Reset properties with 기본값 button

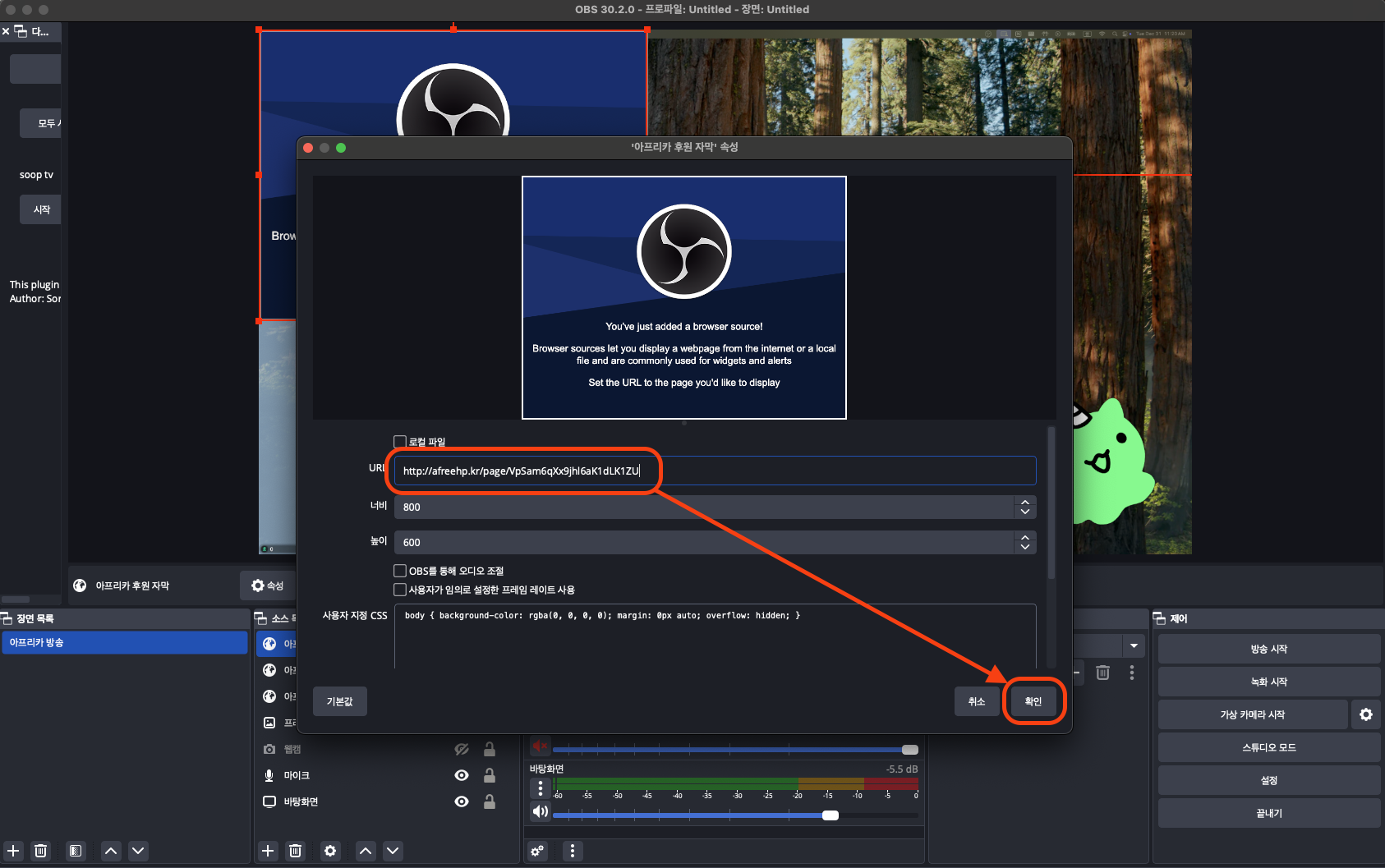[340, 701]
